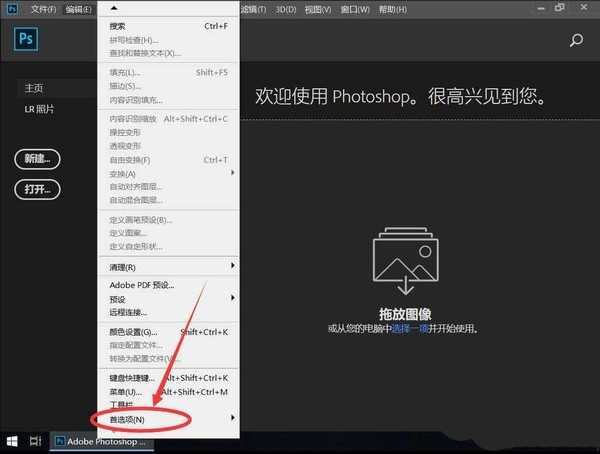Open 颜色设置(G)... from the menu
This screenshot has height=454, width=600.
[x=133, y=332]
